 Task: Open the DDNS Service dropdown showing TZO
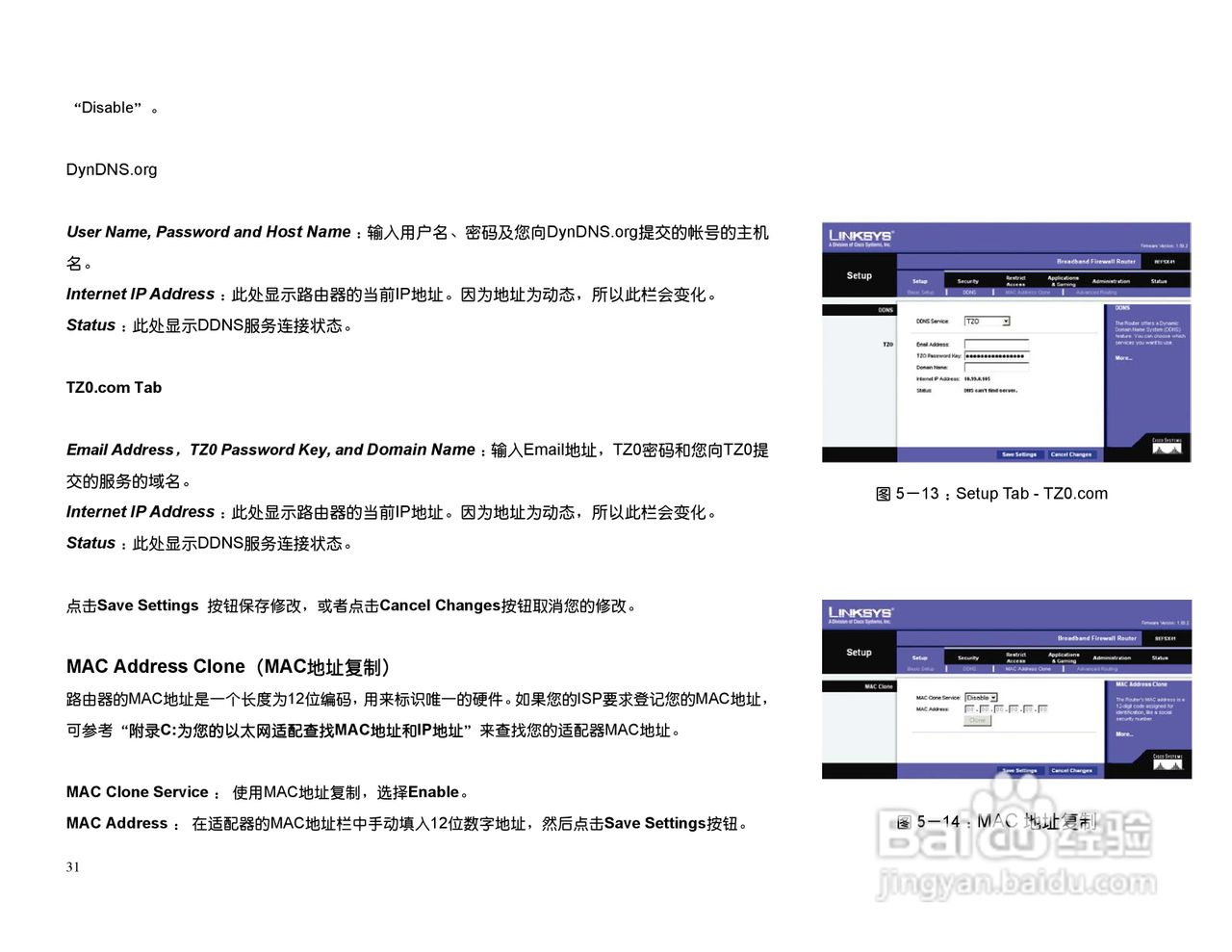pyautogui.click(x=986, y=322)
